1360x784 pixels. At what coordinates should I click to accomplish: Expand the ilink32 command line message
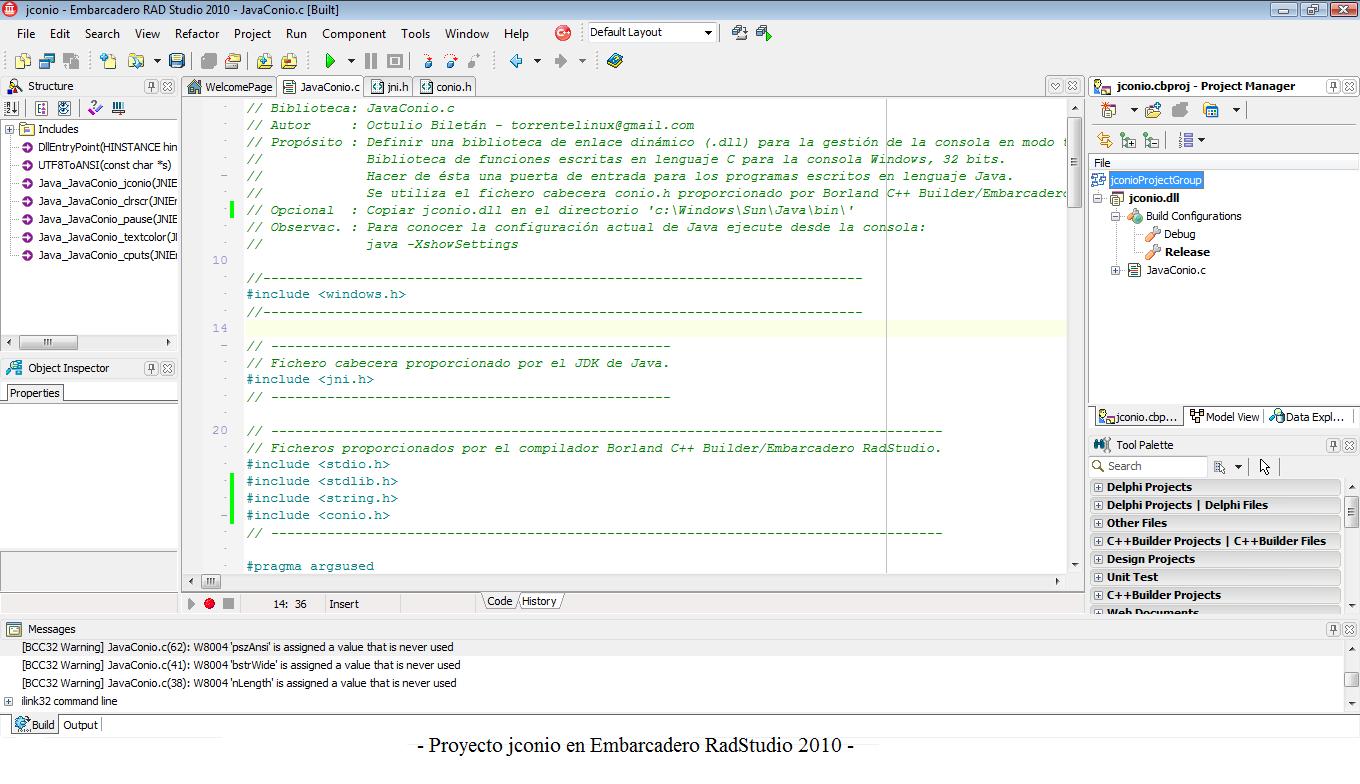[9, 701]
